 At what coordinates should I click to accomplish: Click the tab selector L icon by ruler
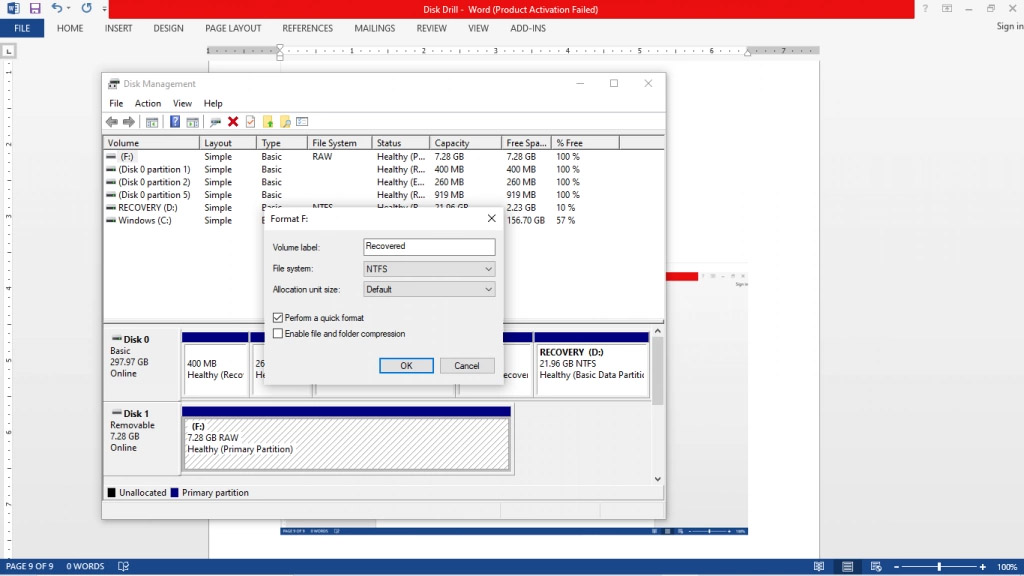pos(8,51)
